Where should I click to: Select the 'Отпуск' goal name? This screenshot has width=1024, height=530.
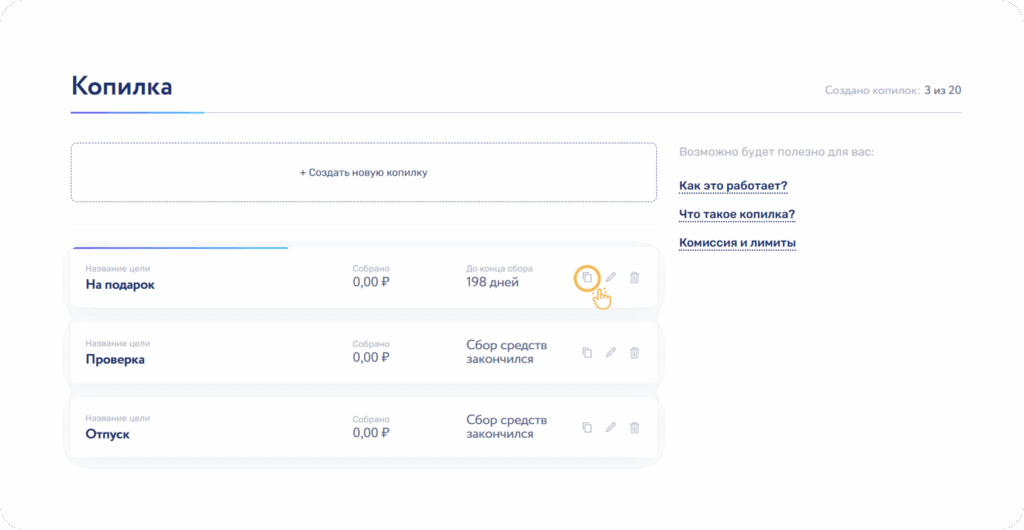[x=107, y=434]
